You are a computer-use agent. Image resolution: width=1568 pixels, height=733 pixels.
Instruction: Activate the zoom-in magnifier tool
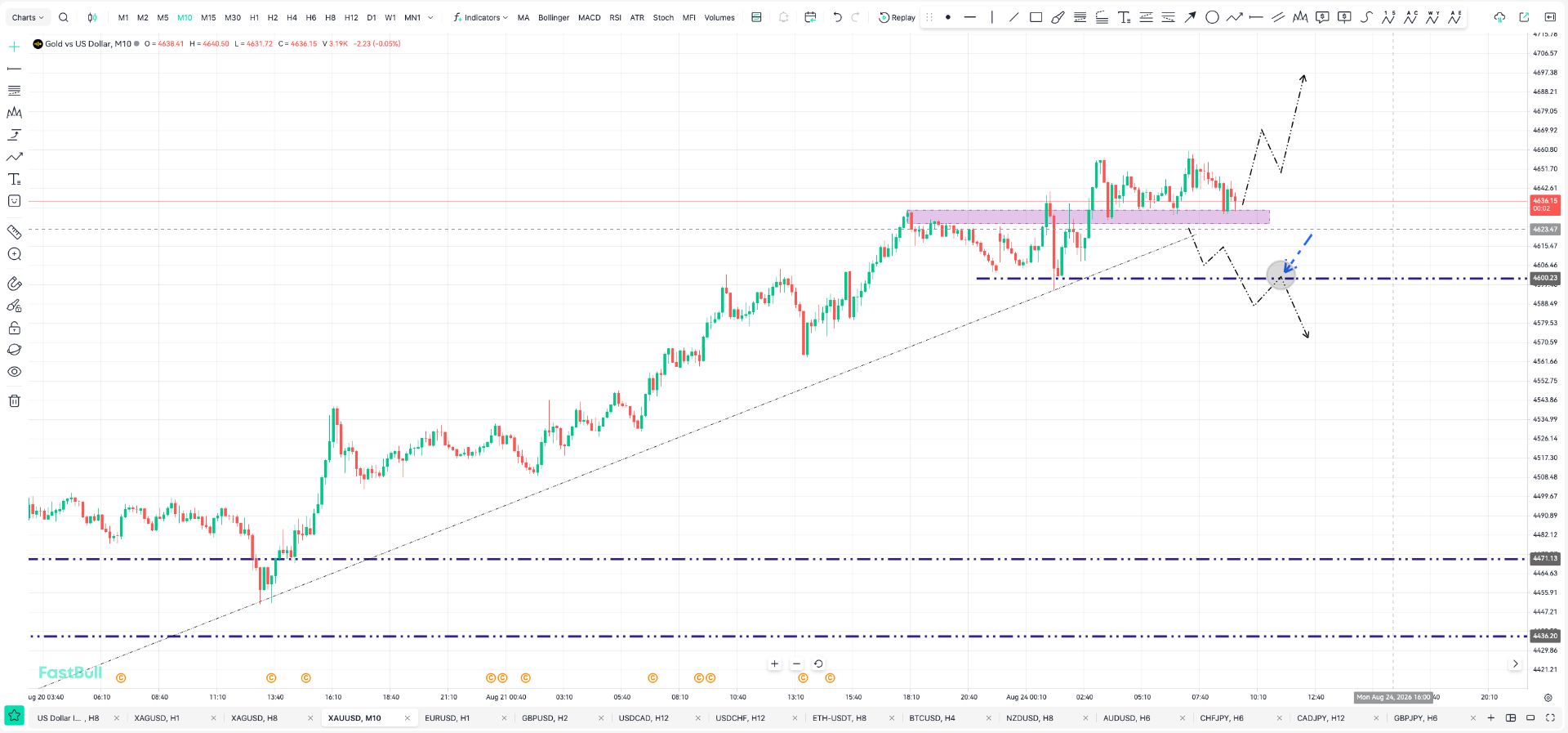[x=14, y=254]
